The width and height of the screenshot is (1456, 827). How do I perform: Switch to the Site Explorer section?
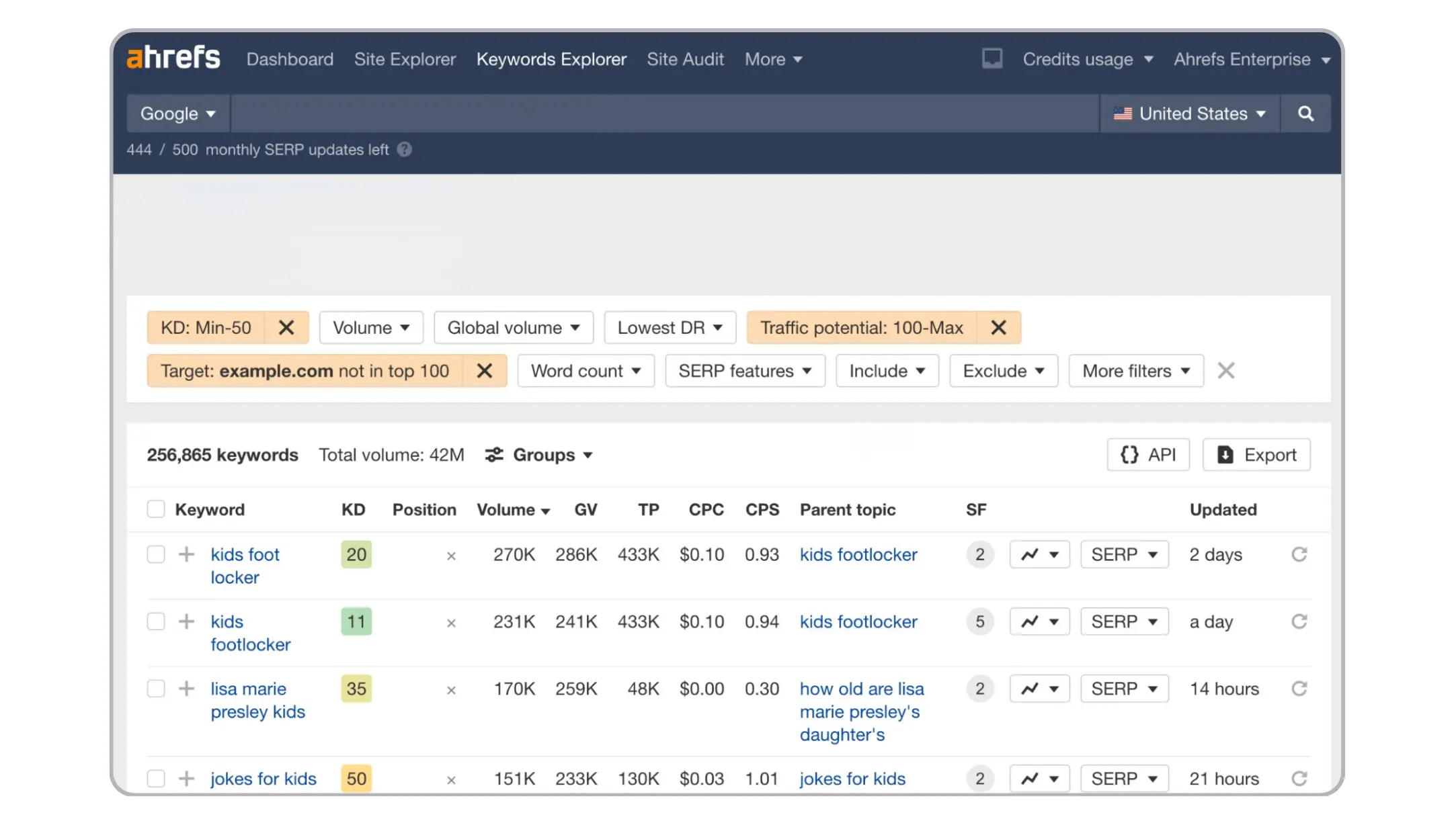[x=405, y=59]
